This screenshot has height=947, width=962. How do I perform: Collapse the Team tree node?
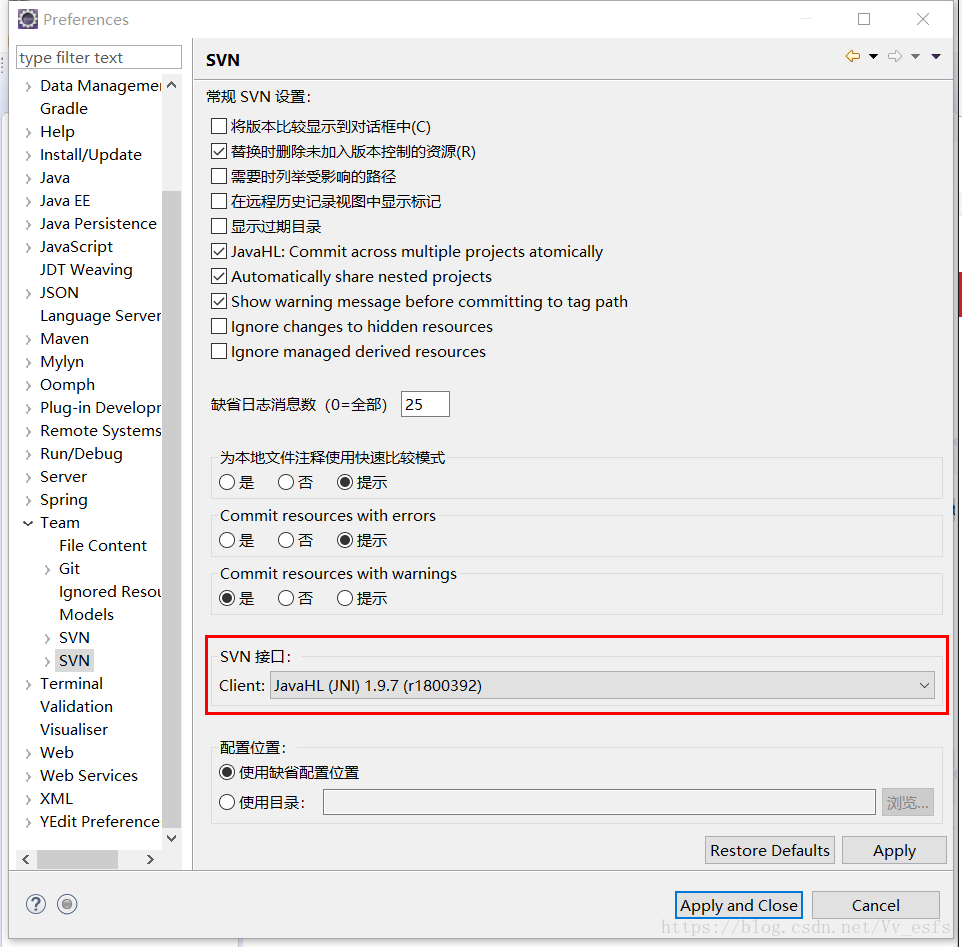point(28,523)
